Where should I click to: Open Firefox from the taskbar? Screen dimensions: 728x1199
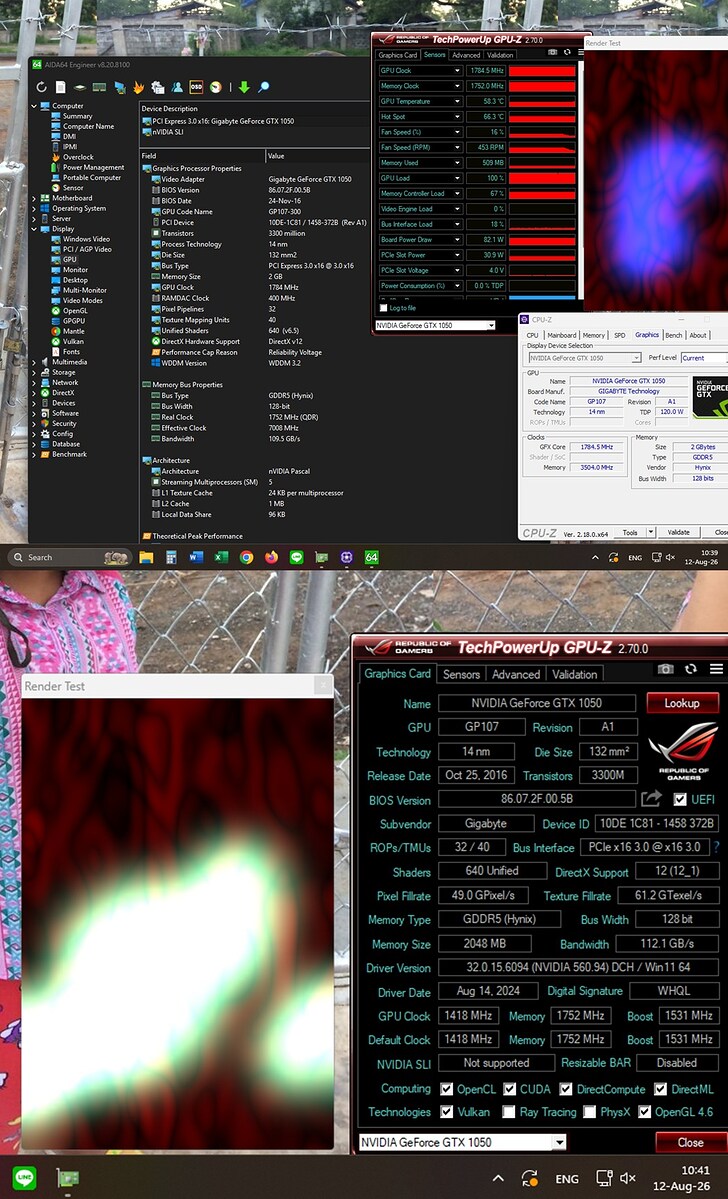tap(271, 557)
